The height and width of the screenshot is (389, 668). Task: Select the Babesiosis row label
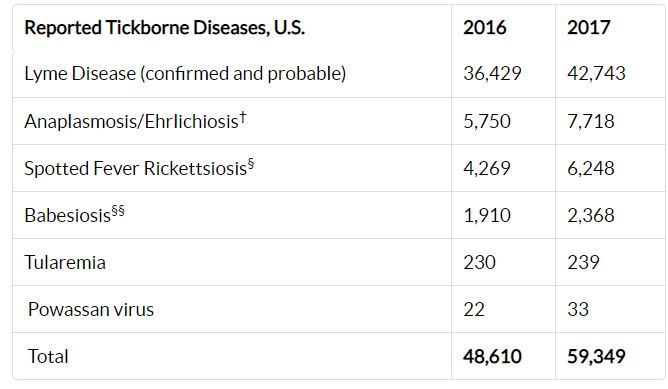[75, 214]
